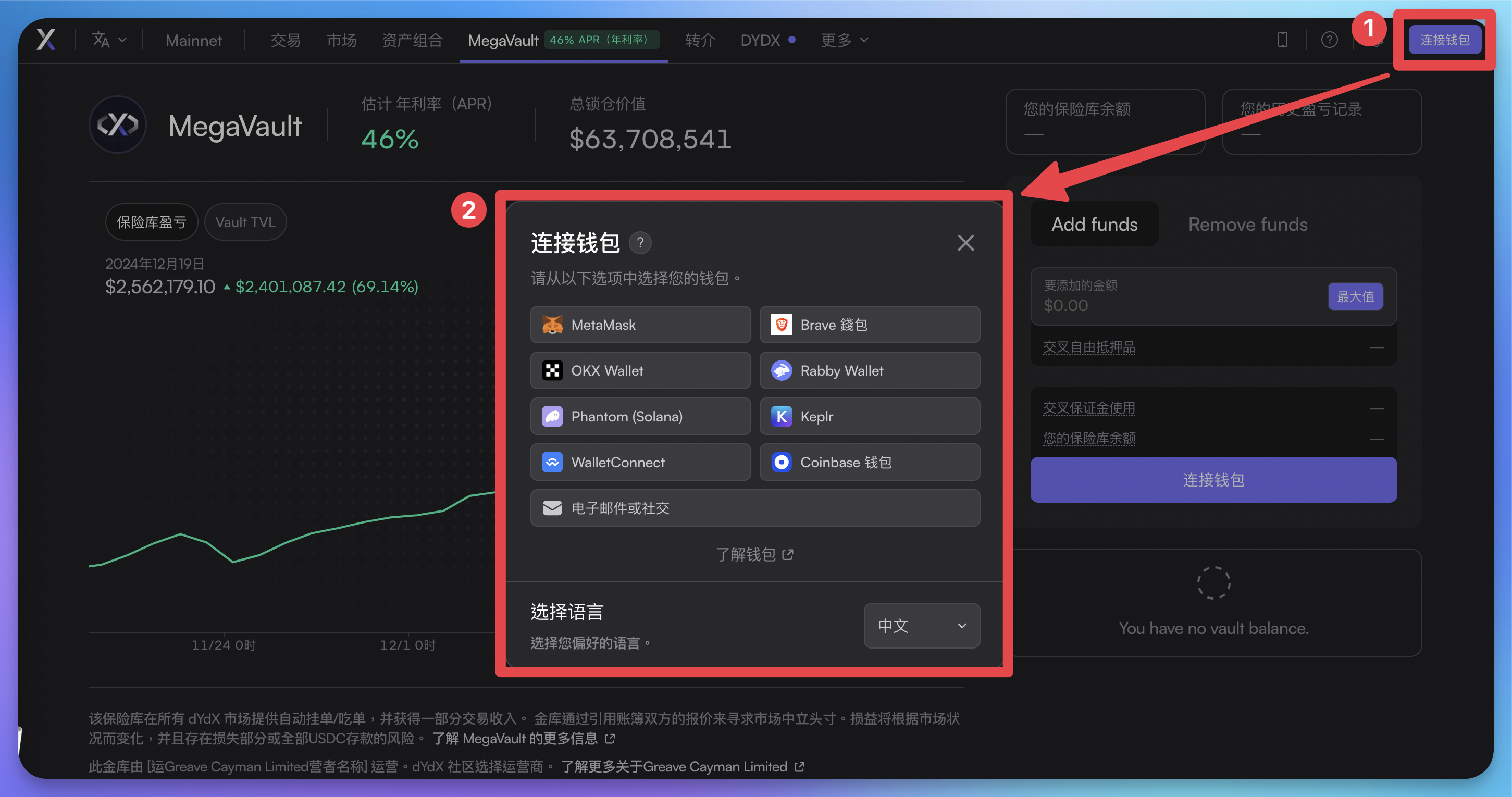Choose Rabby Wallet
Screen dimensions: 1512x797
coord(869,370)
